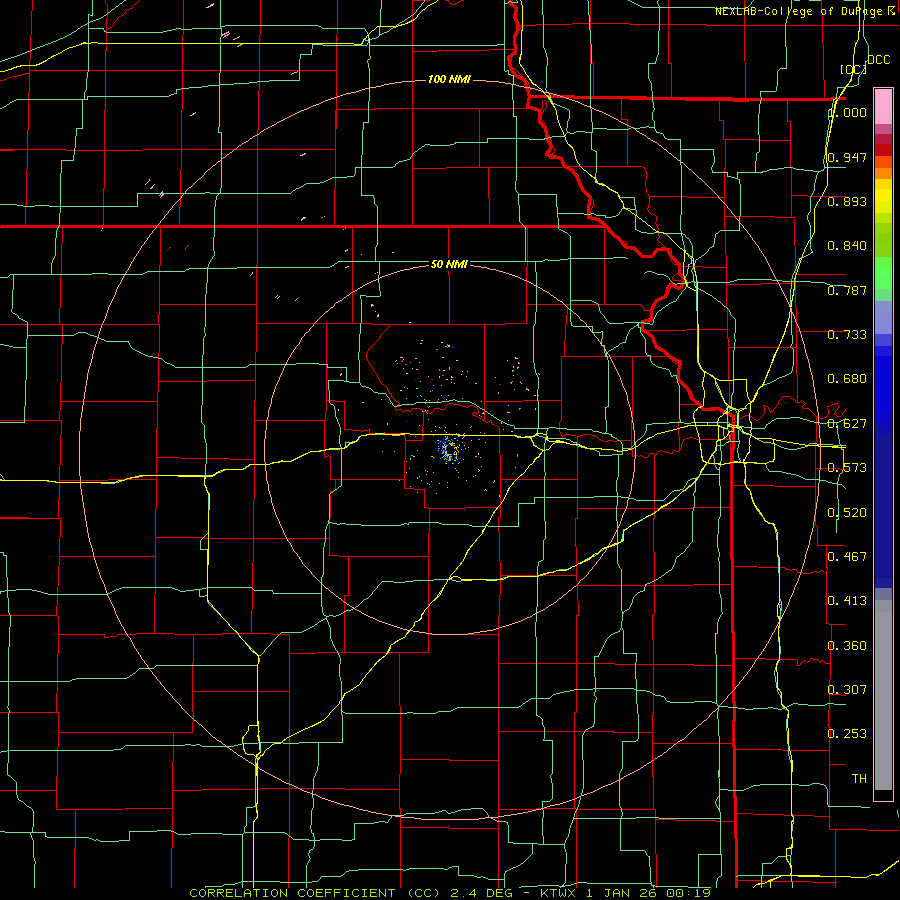The height and width of the screenshot is (900, 900).
Task: Click the '0.840' legend value
Action: pyautogui.click(x=847, y=246)
